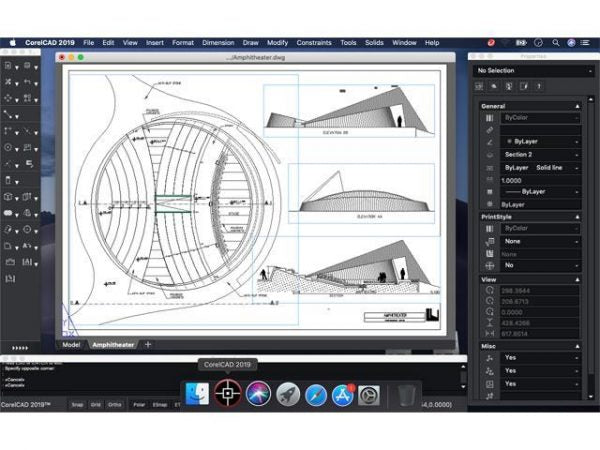Click the Print icon beside the New document icon

[x=27, y=66]
